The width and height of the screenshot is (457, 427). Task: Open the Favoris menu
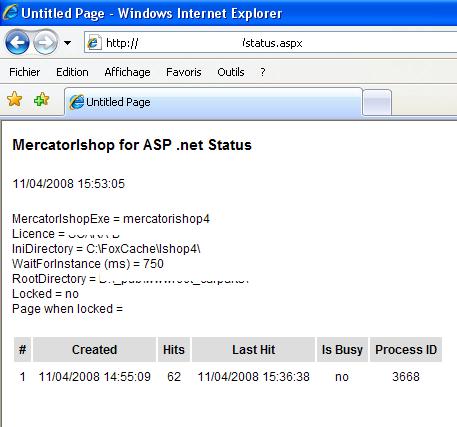184,72
